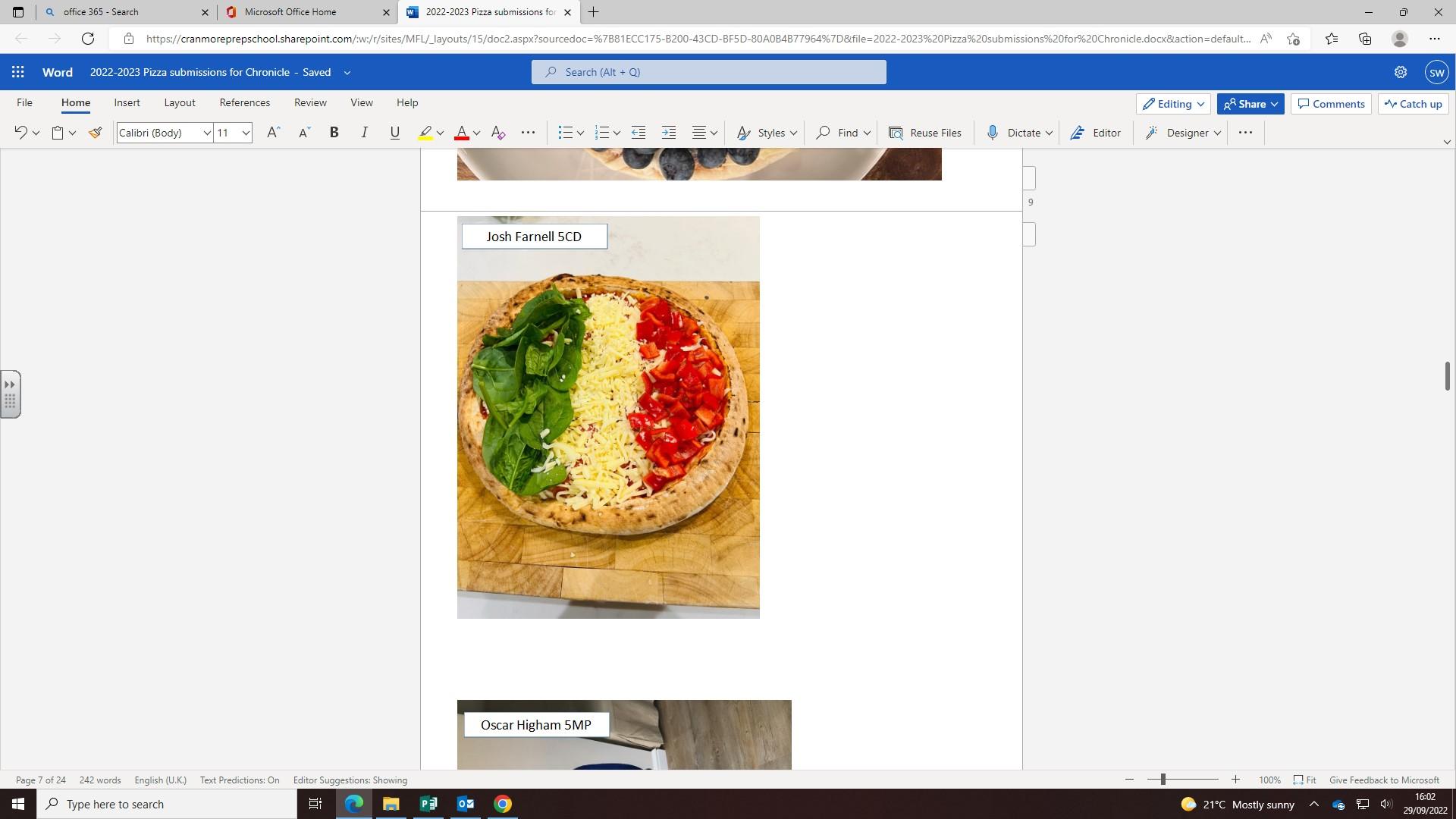Open the Reuse Files pane
The image size is (1456, 819).
tap(925, 133)
